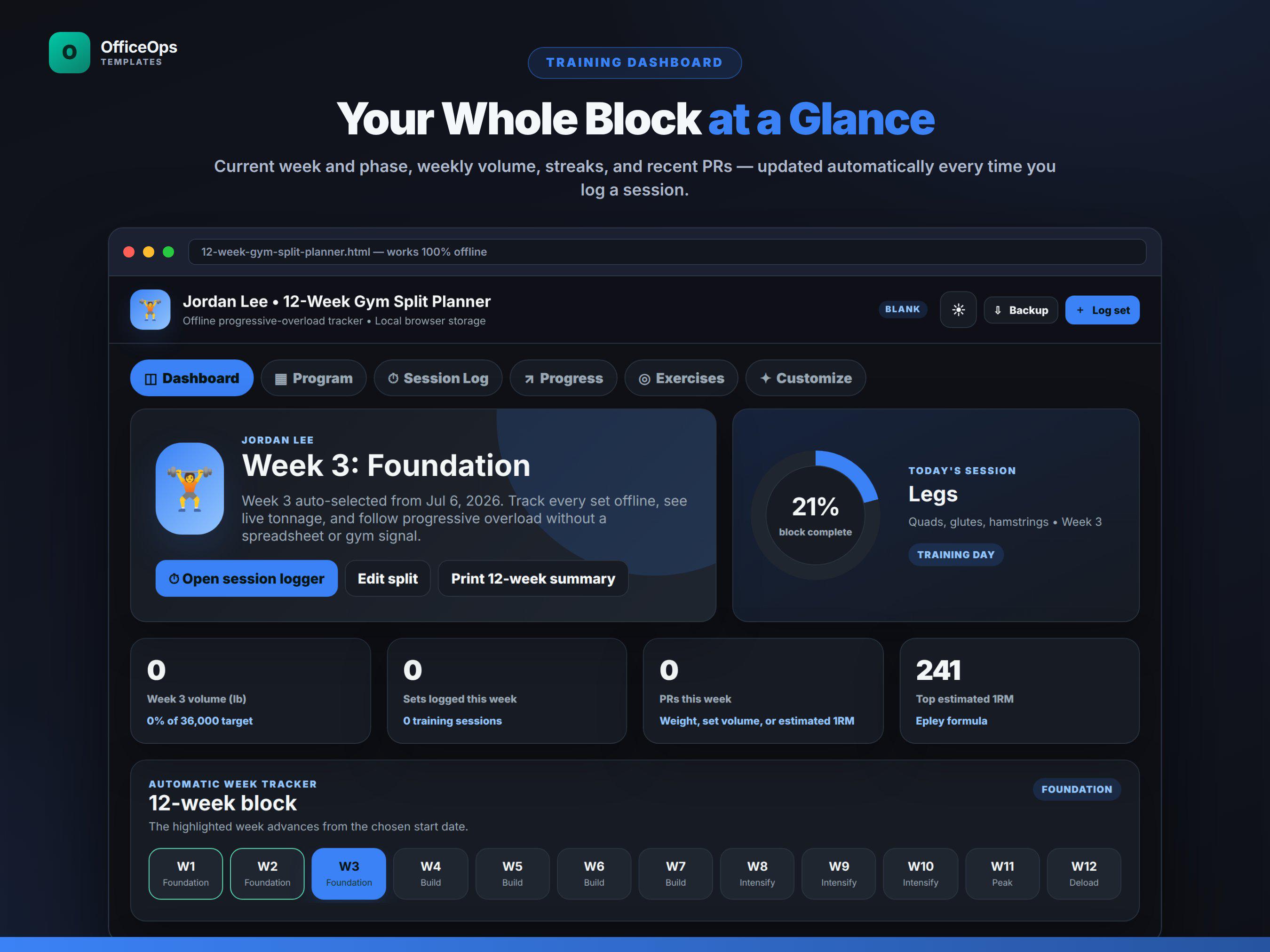Open the Dashboard tab

192,378
